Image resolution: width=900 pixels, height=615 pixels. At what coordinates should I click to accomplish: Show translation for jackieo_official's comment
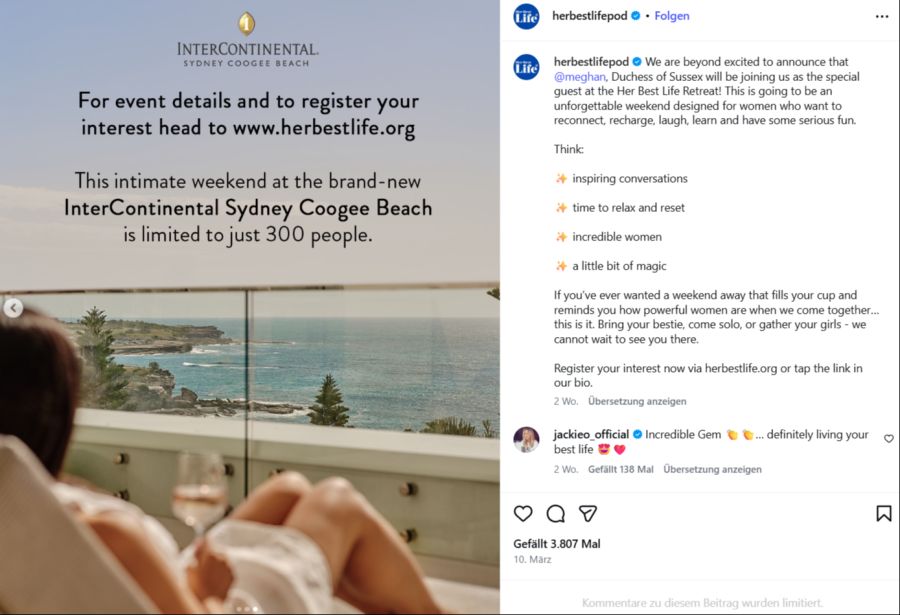click(712, 469)
